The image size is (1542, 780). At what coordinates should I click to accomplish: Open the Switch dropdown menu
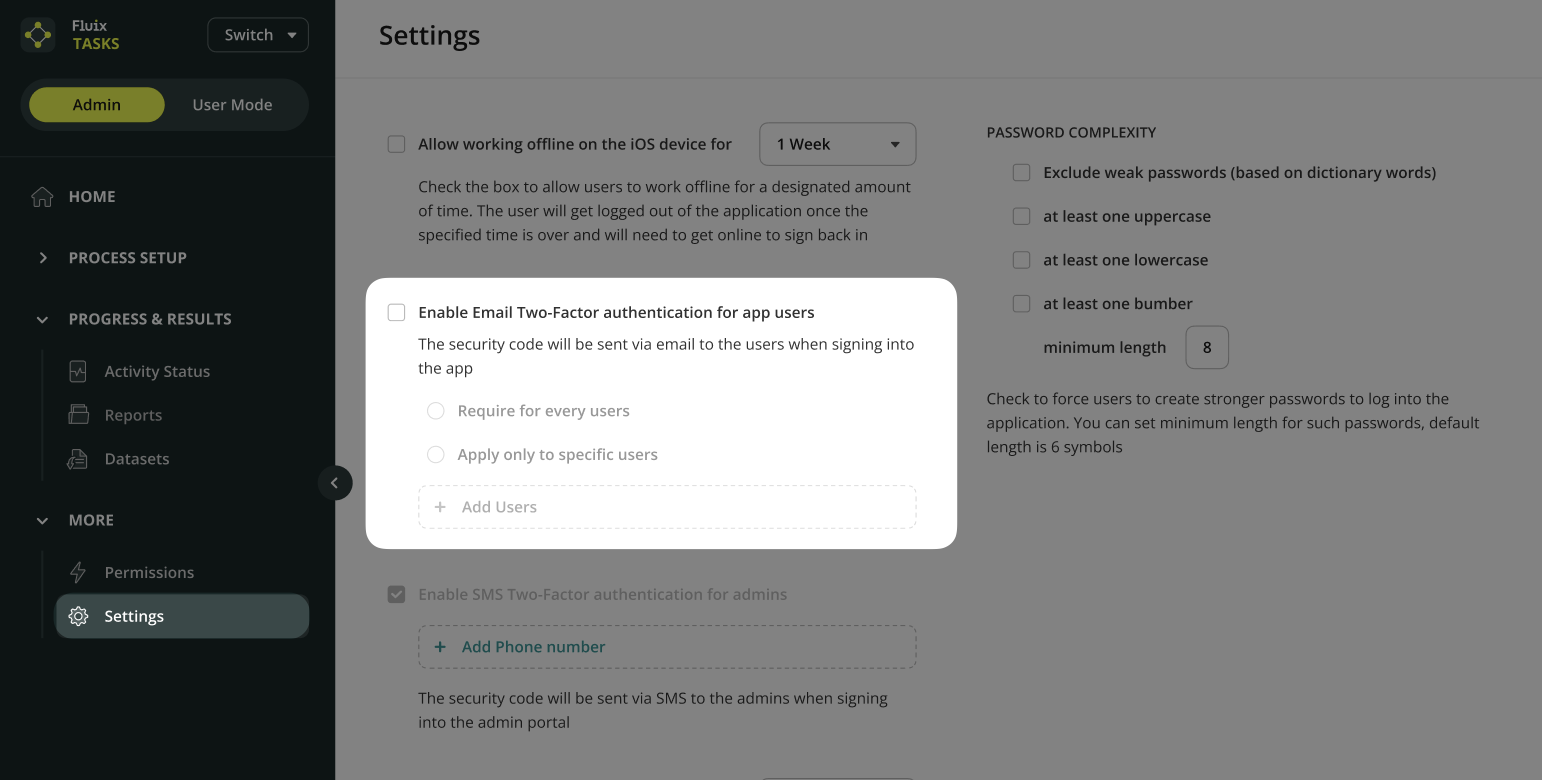point(258,35)
